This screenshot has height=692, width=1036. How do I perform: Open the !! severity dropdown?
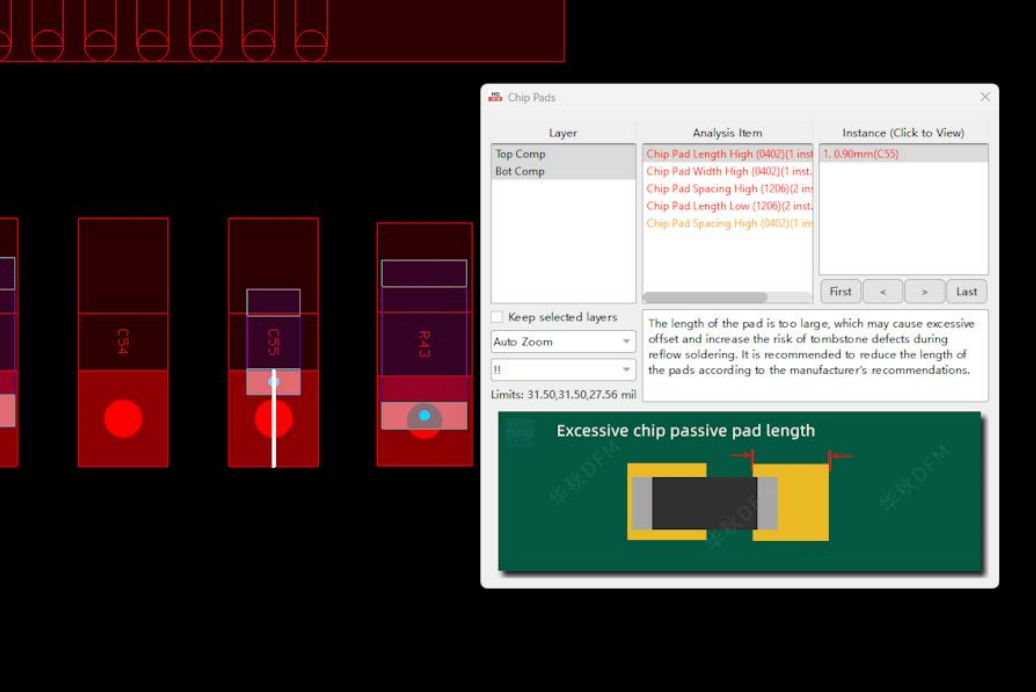click(x=563, y=370)
